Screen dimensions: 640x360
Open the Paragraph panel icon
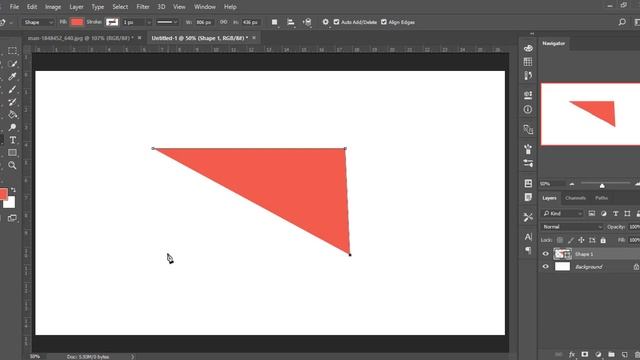pyautogui.click(x=528, y=250)
